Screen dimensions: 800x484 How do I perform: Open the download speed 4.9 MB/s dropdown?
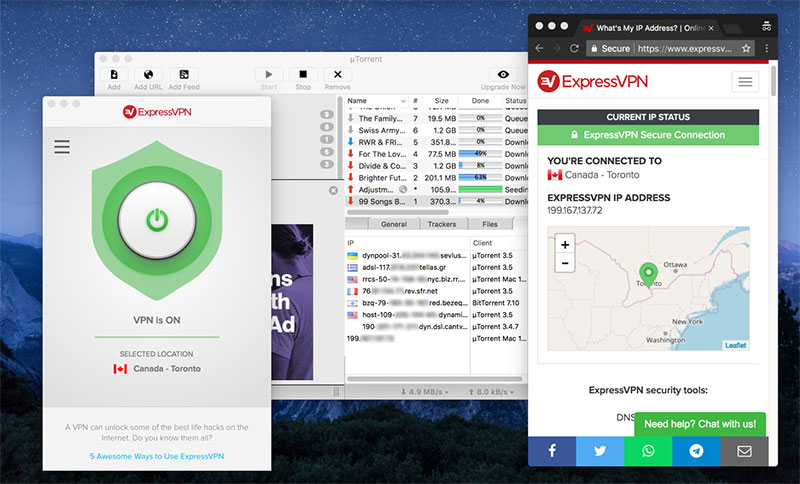pyautogui.click(x=424, y=392)
